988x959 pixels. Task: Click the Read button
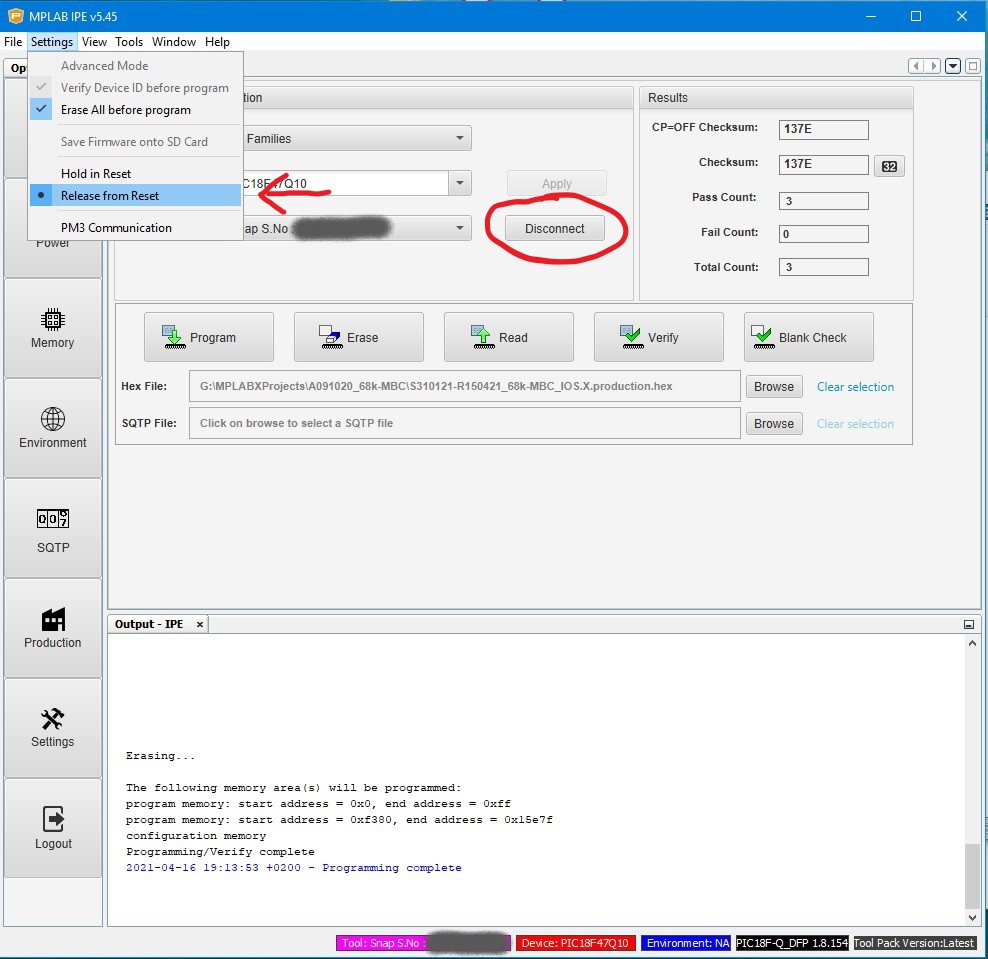[x=508, y=337]
